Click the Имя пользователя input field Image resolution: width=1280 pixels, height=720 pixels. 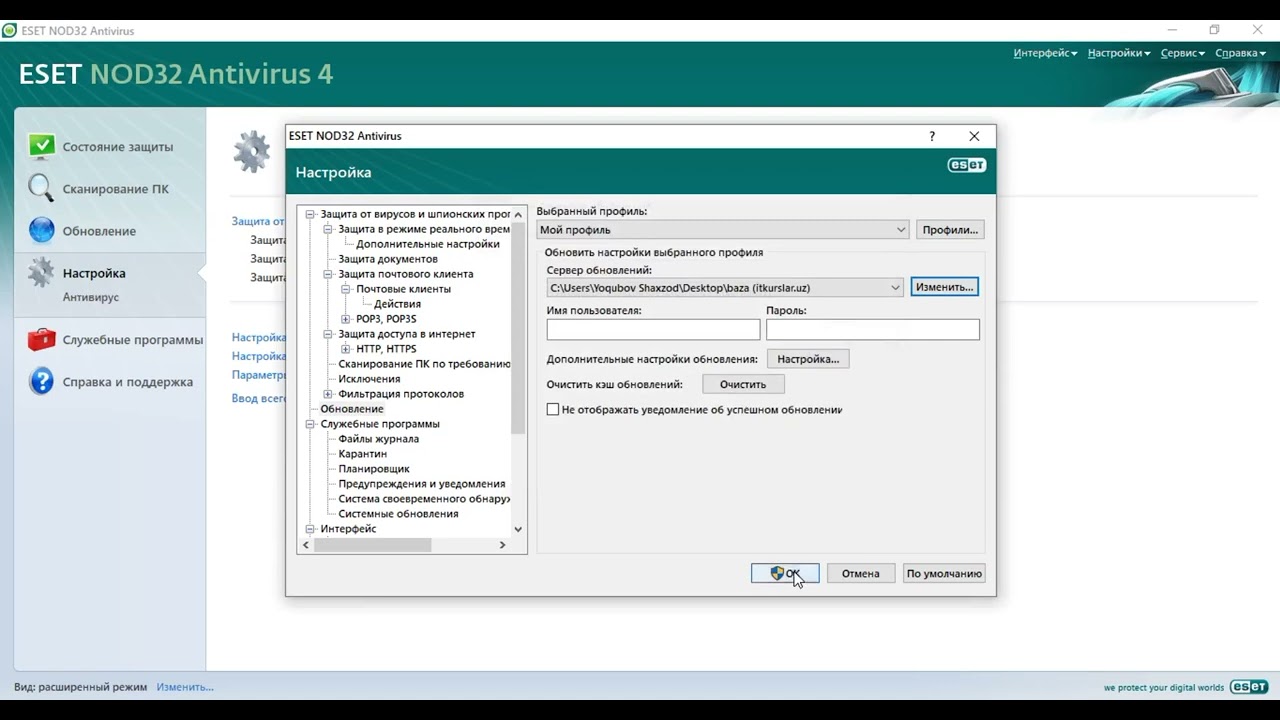[x=654, y=329]
